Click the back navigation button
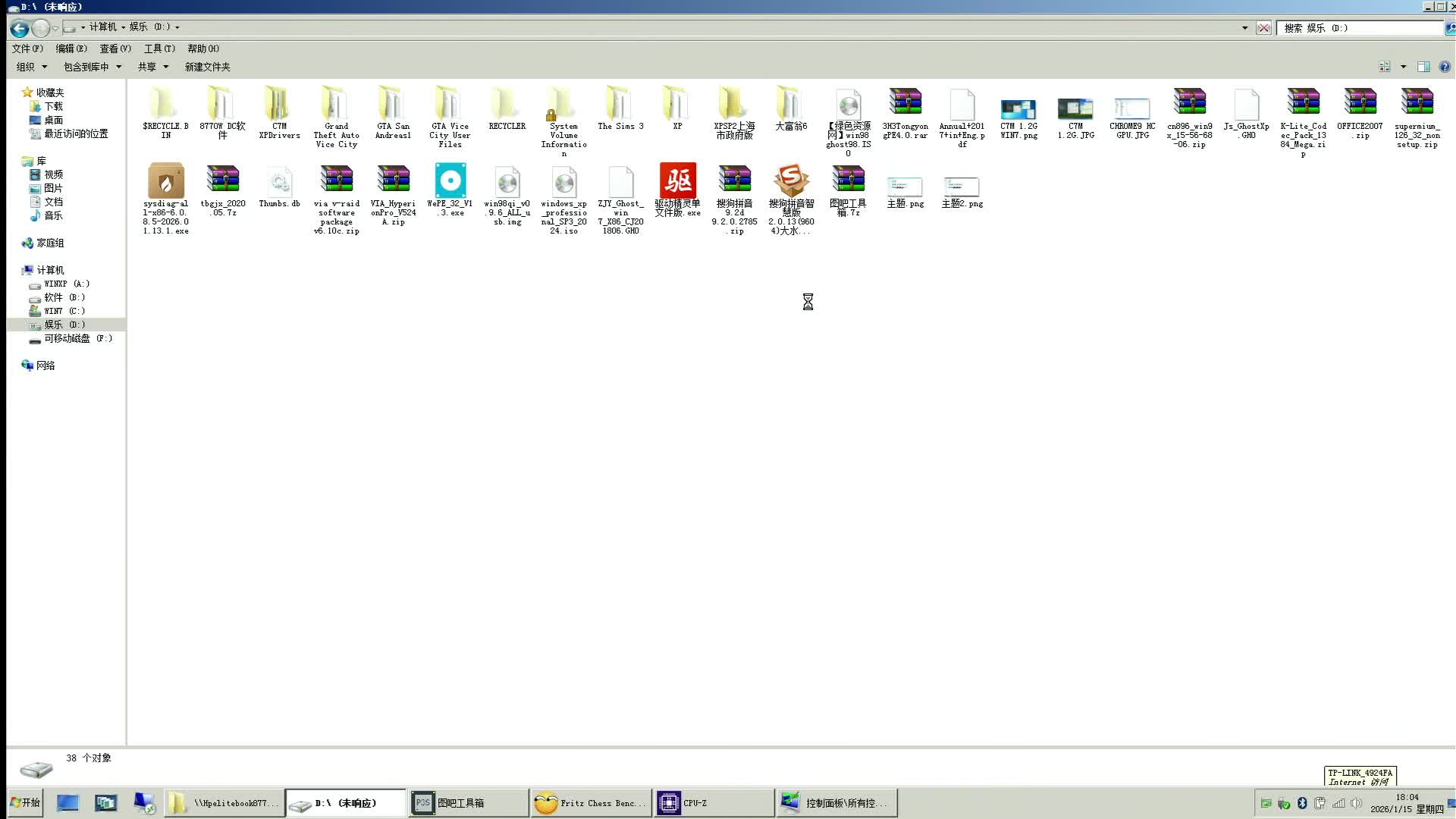Image resolution: width=1456 pixels, height=819 pixels. [19, 29]
